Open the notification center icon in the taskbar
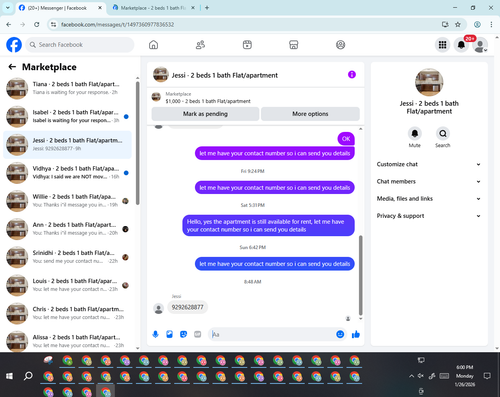The width and height of the screenshot is (500, 397). click(487, 376)
